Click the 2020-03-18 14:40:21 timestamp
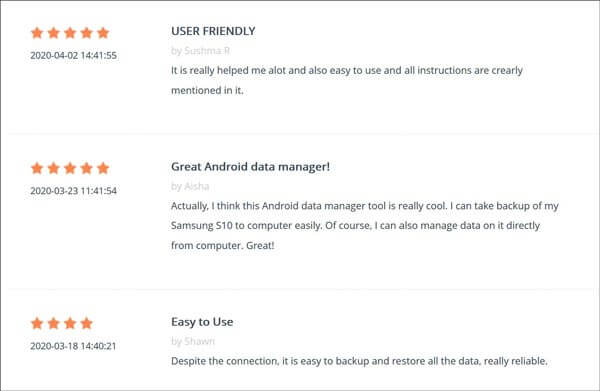This screenshot has width=600, height=391. click(x=73, y=346)
